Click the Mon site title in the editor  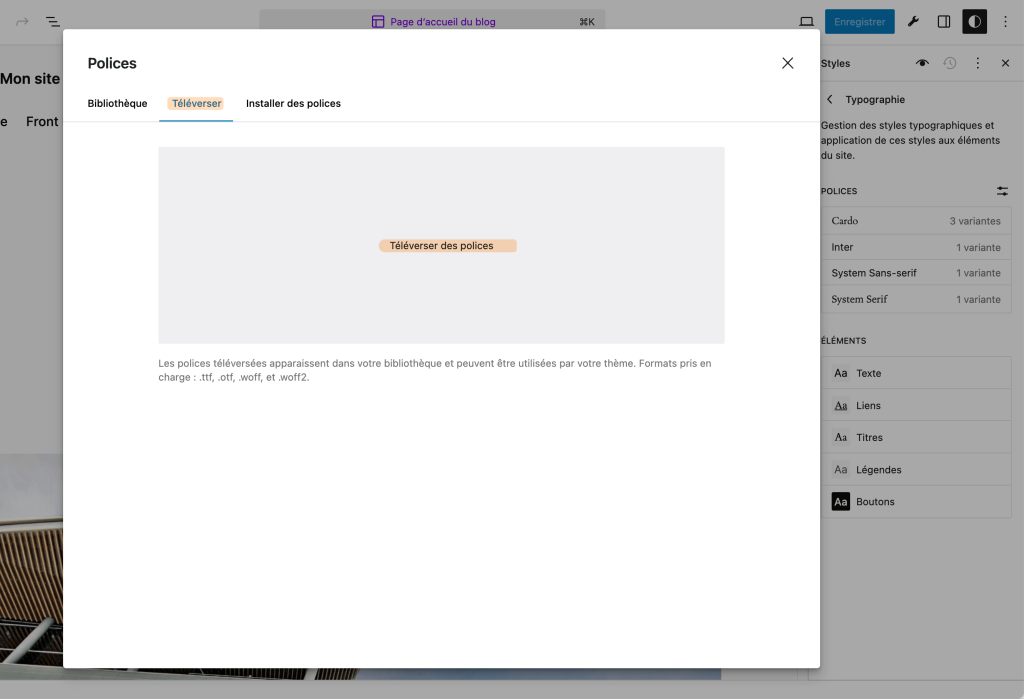[30, 78]
